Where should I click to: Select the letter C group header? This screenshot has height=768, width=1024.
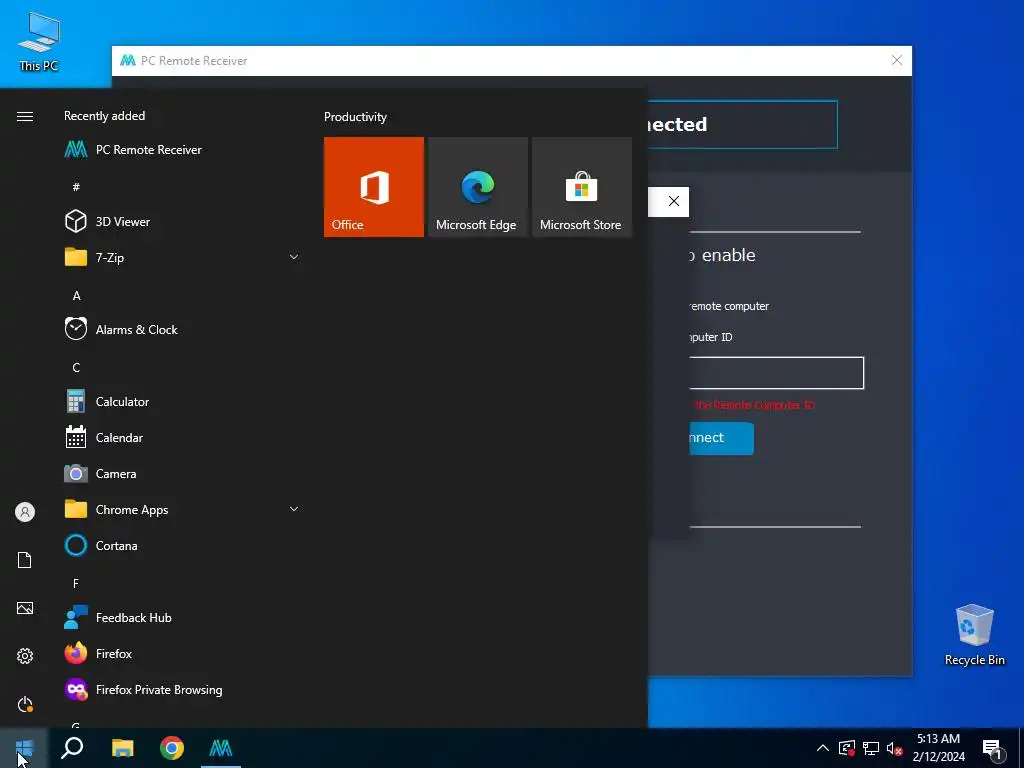[x=76, y=368]
